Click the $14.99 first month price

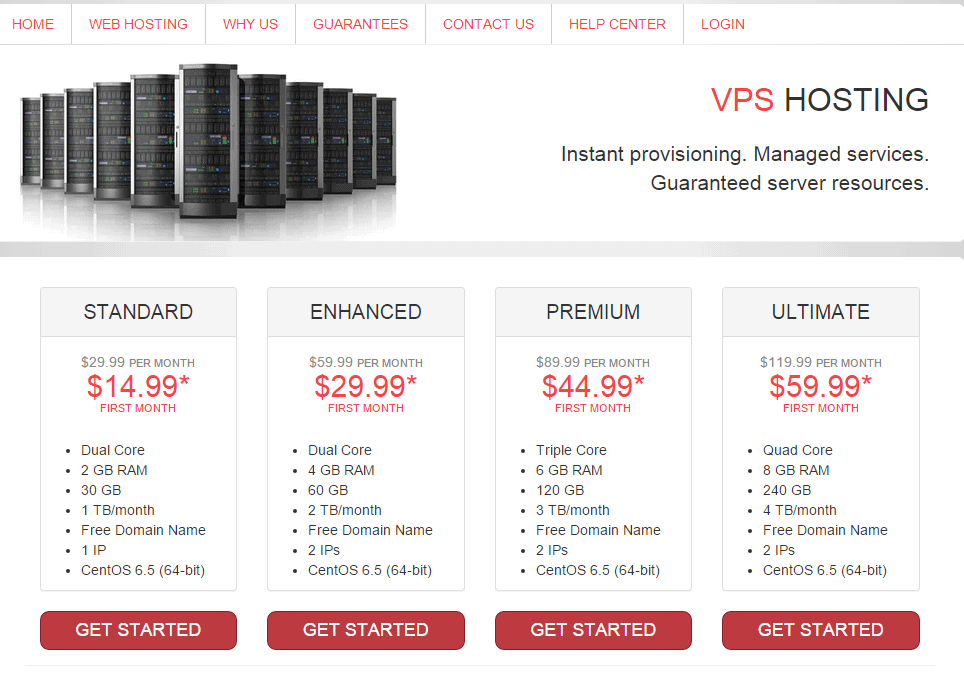pos(138,386)
